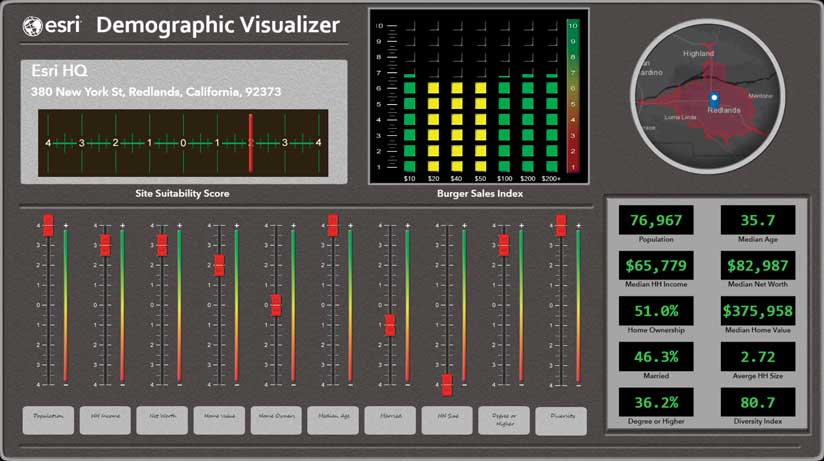The image size is (824, 461).
Task: Click the 380 New York St address text
Action: (156, 92)
